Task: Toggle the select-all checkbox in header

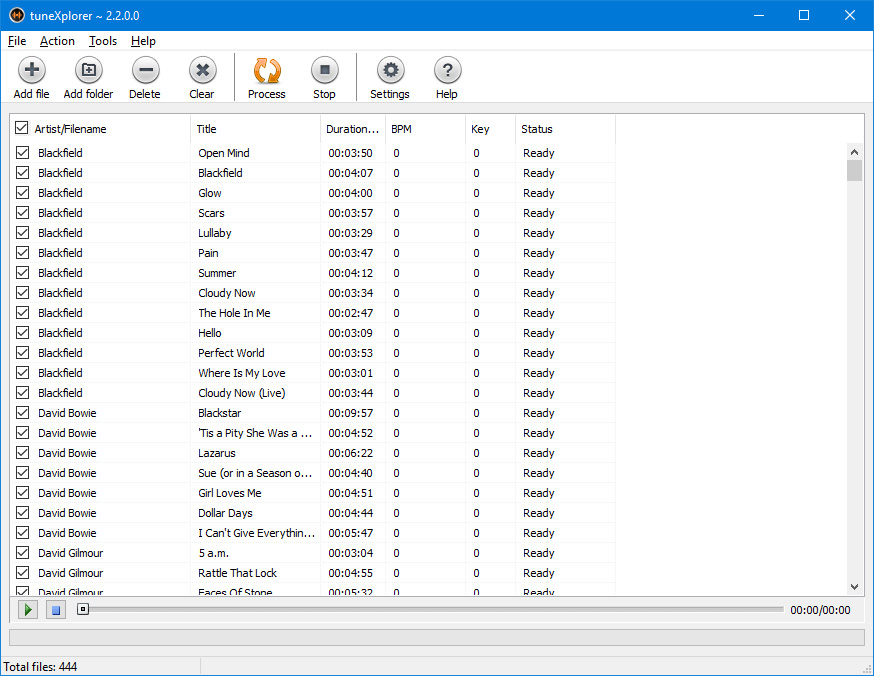Action: [22, 129]
